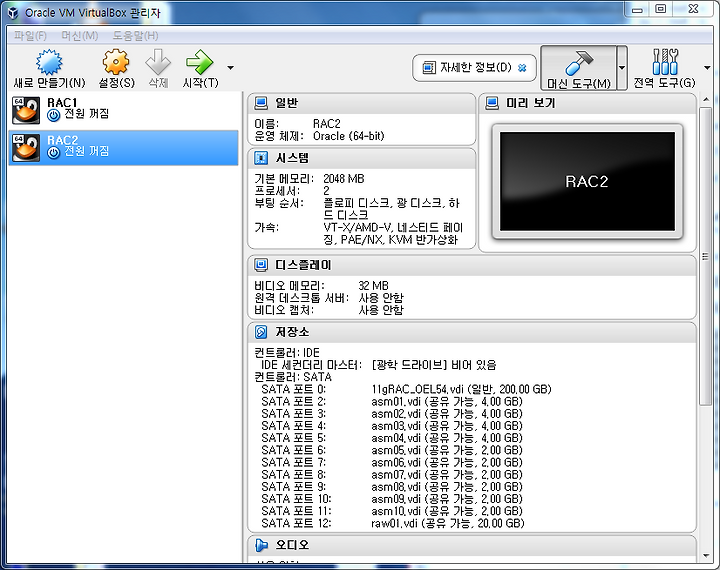This screenshot has height=570, width=720.
Task: Expand the Global Tools dropdown arrow
Action: [707, 68]
